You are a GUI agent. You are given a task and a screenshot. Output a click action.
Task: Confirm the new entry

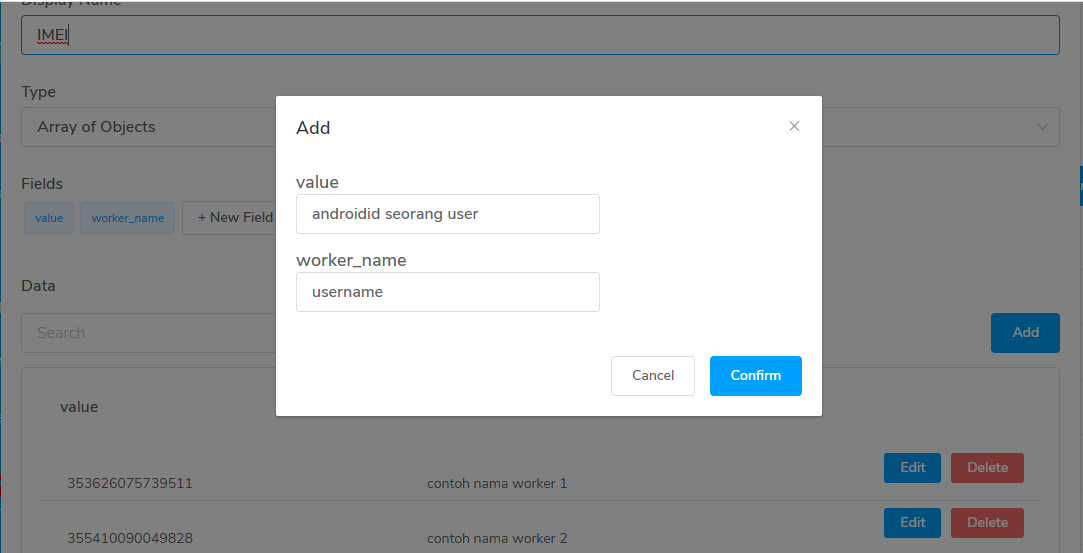[755, 375]
